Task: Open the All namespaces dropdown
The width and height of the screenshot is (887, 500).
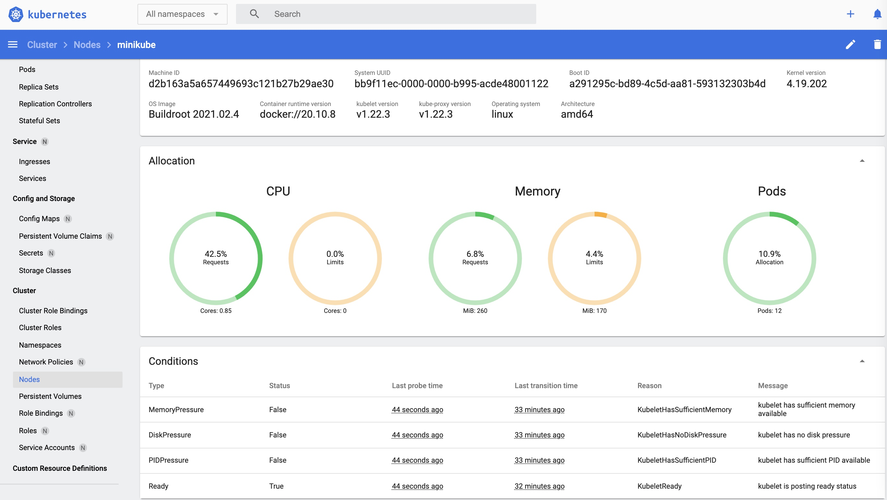Action: tap(182, 14)
